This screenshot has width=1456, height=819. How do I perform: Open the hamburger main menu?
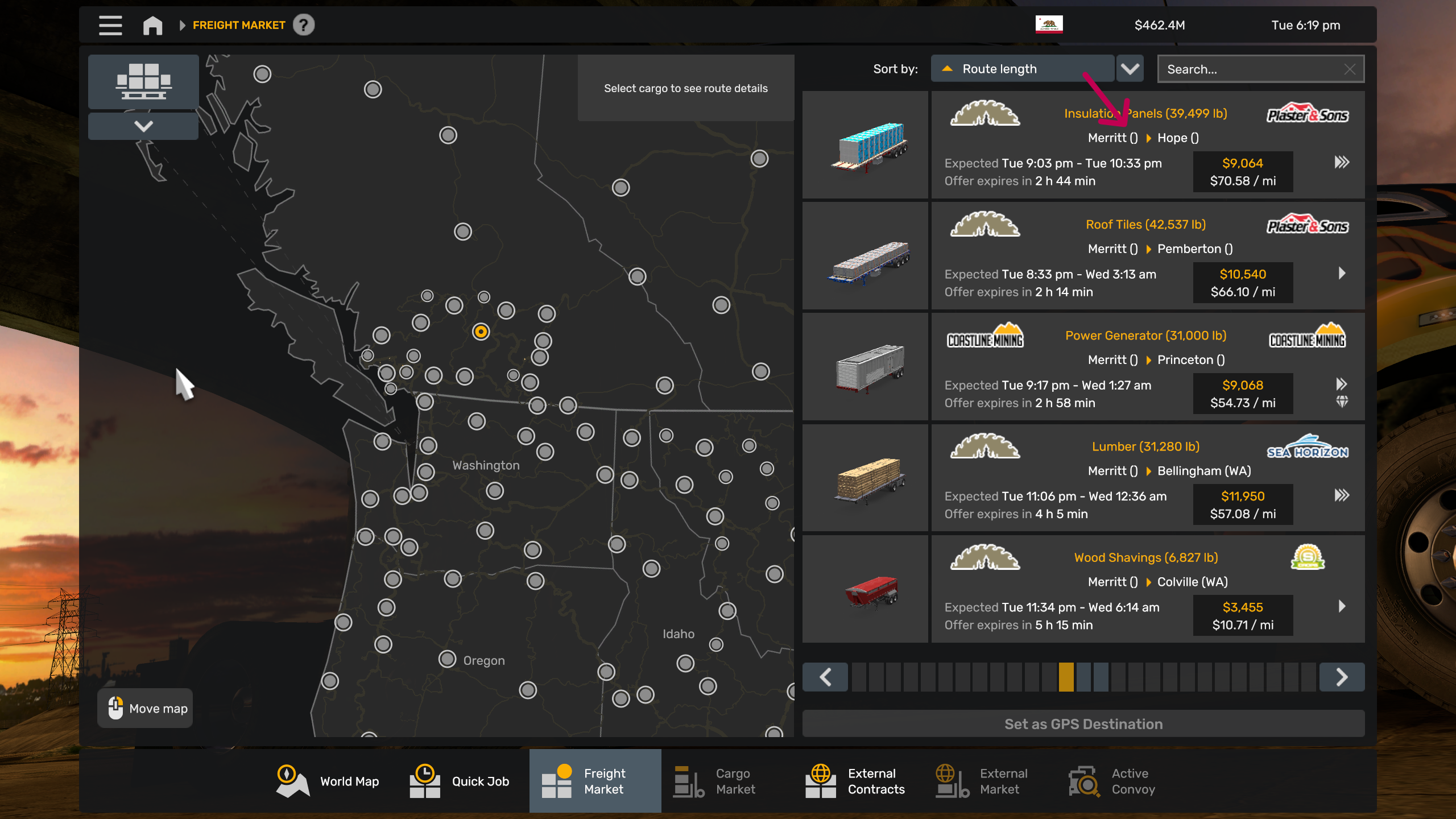click(110, 25)
